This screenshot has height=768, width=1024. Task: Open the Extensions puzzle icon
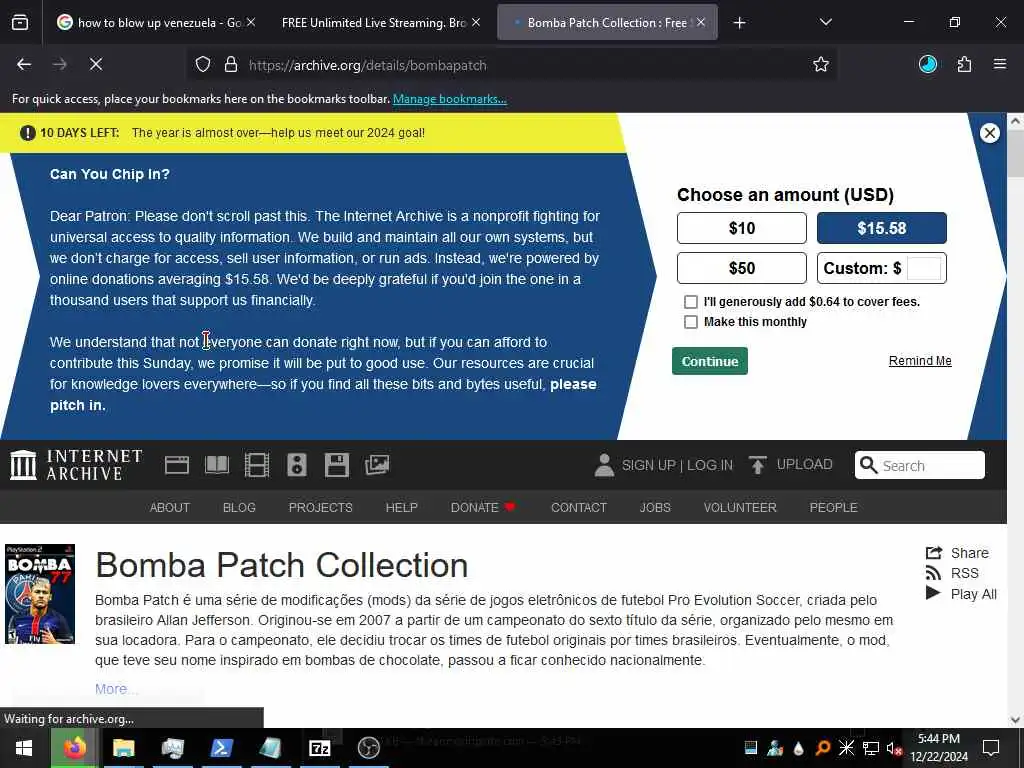964,64
